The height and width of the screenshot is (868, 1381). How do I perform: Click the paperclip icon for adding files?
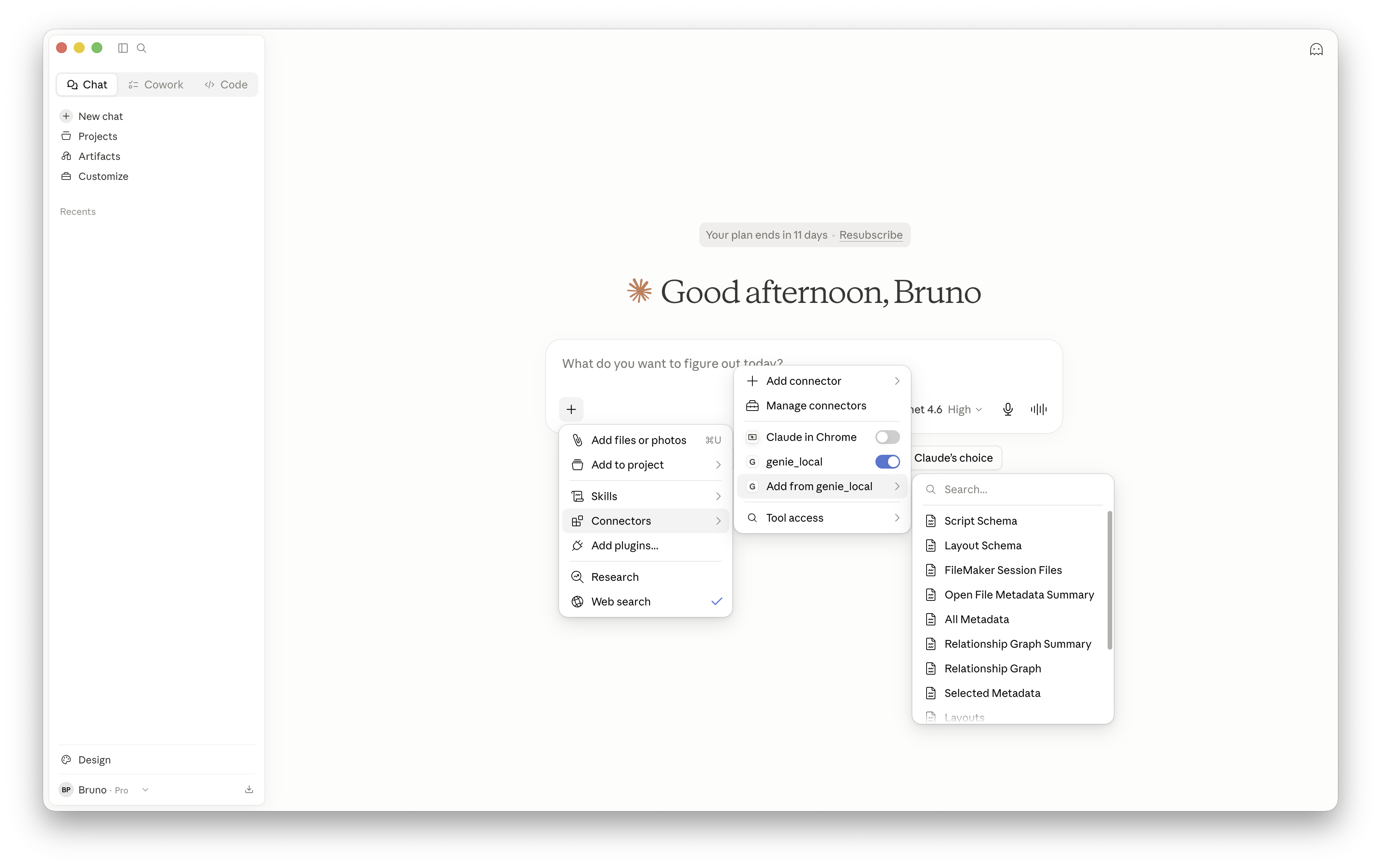pos(577,440)
